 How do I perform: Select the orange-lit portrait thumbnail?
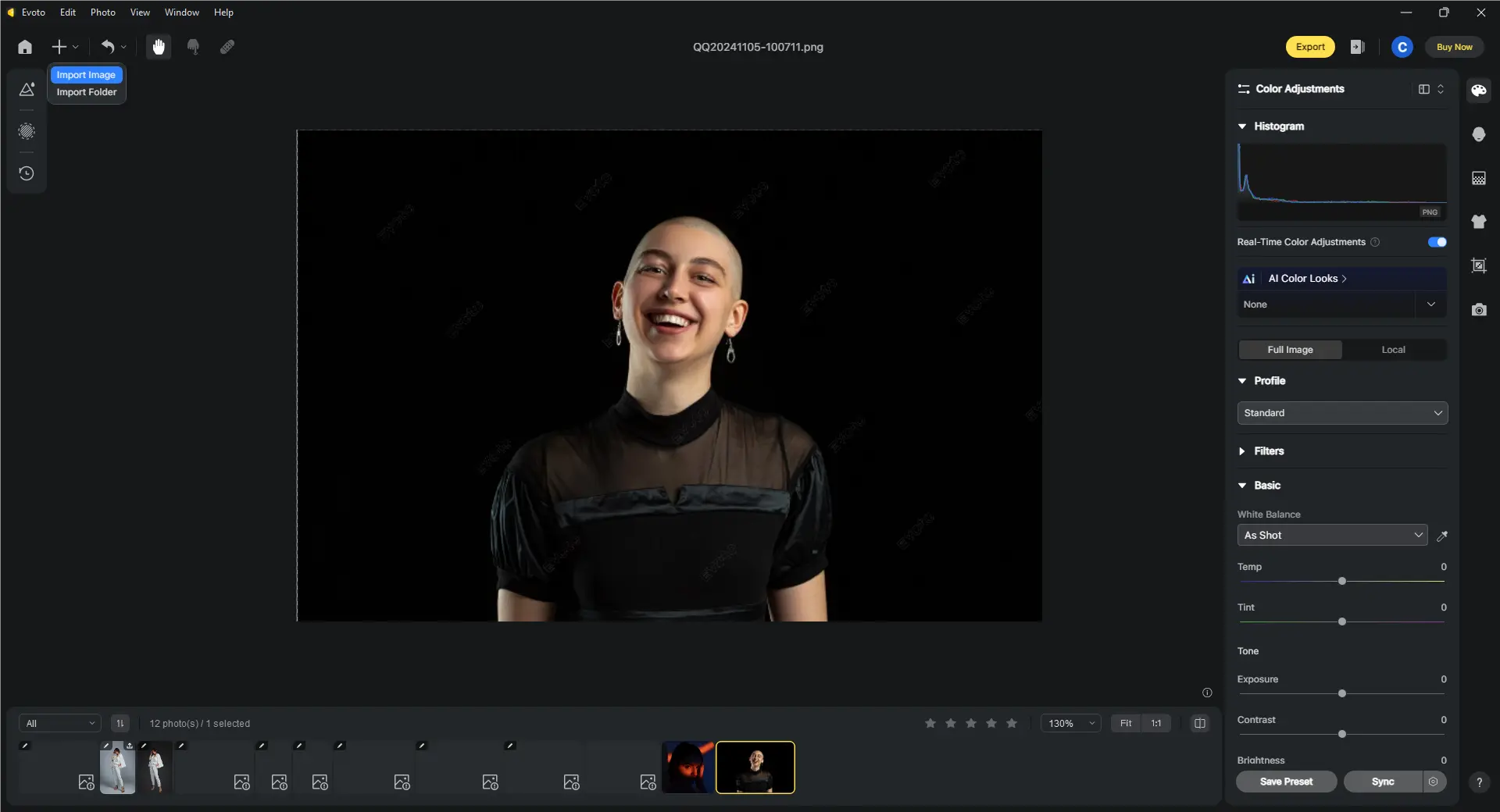tap(688, 767)
